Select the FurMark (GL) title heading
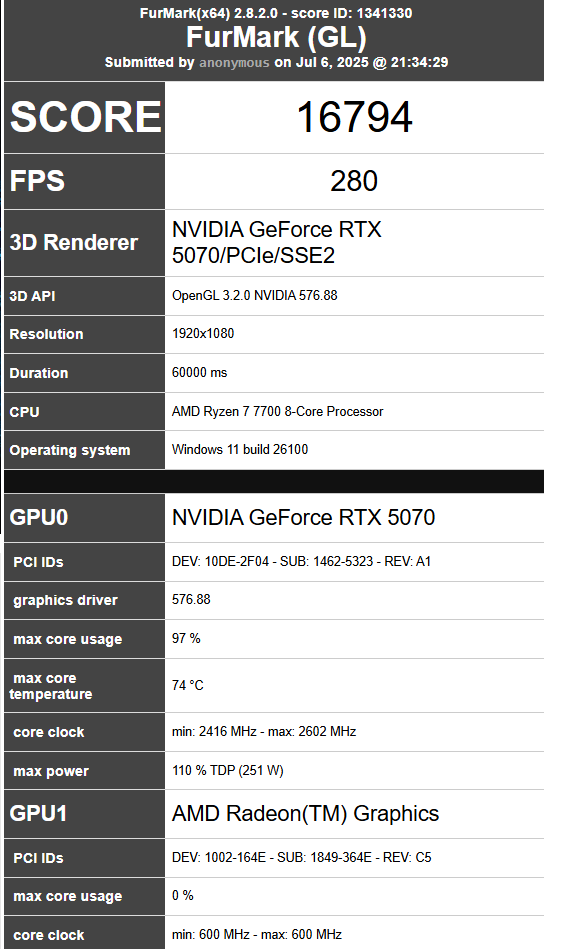Screen dimensions: 561x949 point(276,37)
